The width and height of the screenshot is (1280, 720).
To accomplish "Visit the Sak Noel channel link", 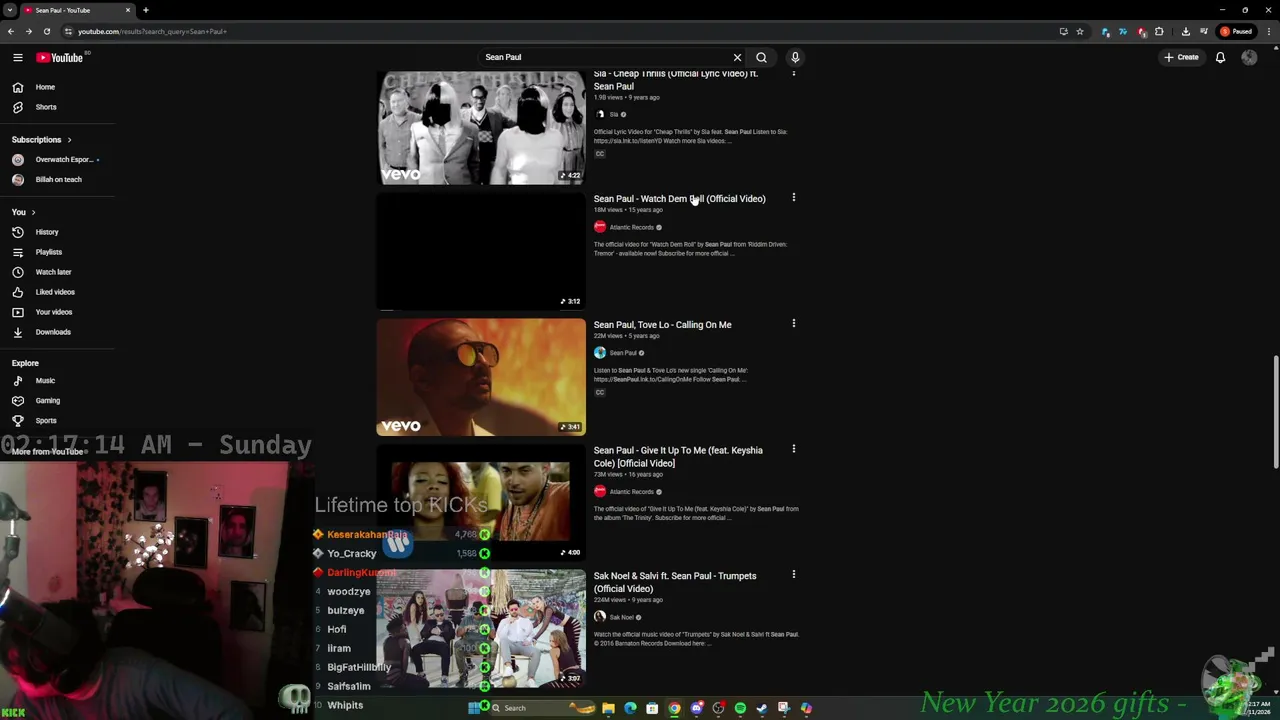I will 621,617.
